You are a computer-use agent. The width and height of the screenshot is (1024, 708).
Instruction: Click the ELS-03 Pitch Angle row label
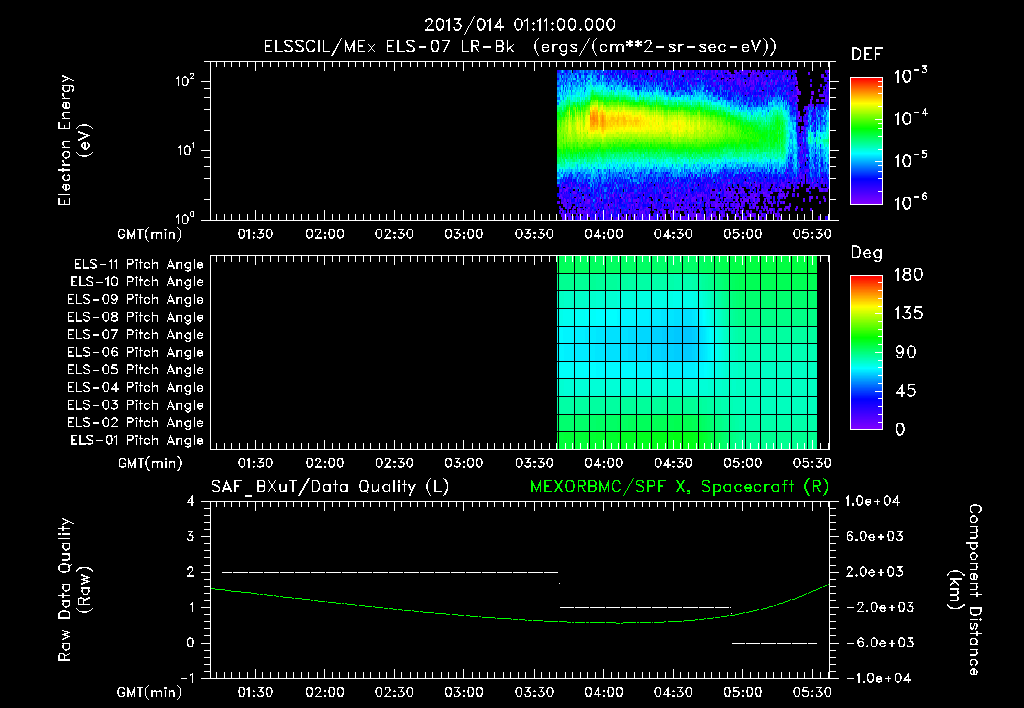(x=135, y=405)
